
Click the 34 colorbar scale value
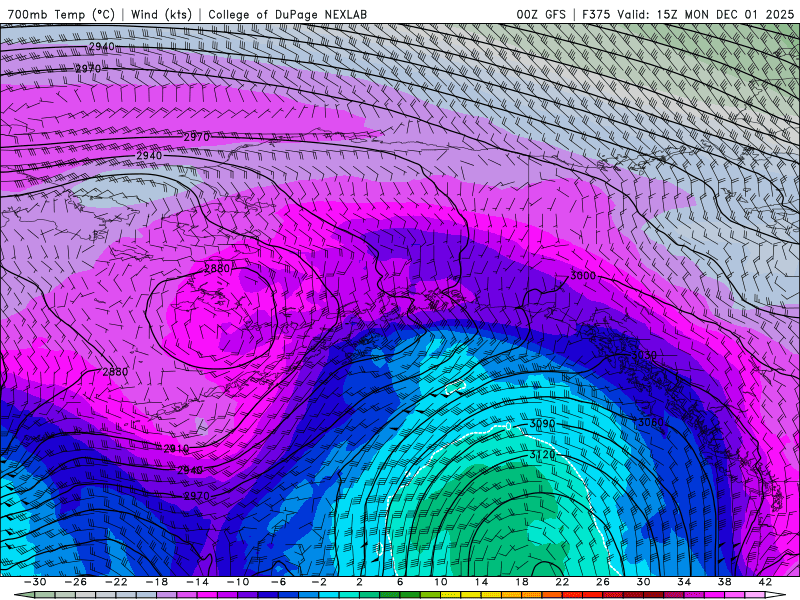684,582
